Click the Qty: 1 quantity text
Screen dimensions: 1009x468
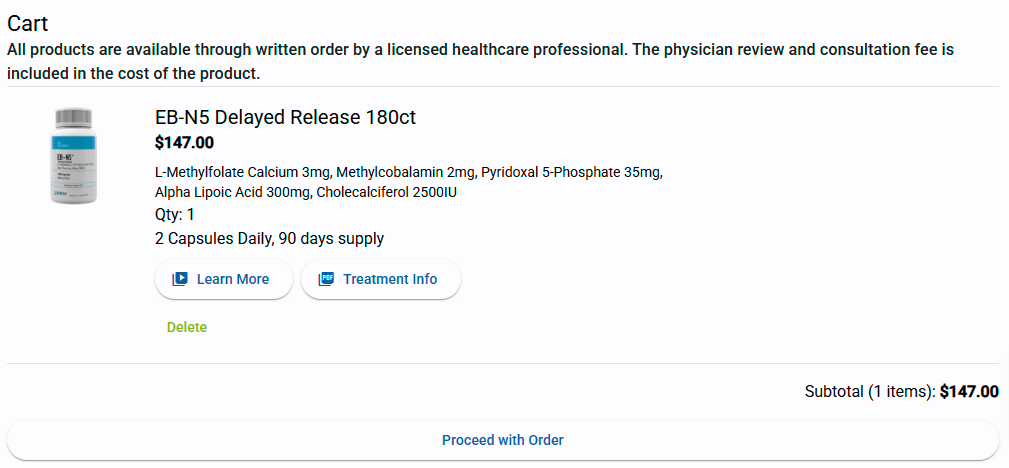pos(175,214)
